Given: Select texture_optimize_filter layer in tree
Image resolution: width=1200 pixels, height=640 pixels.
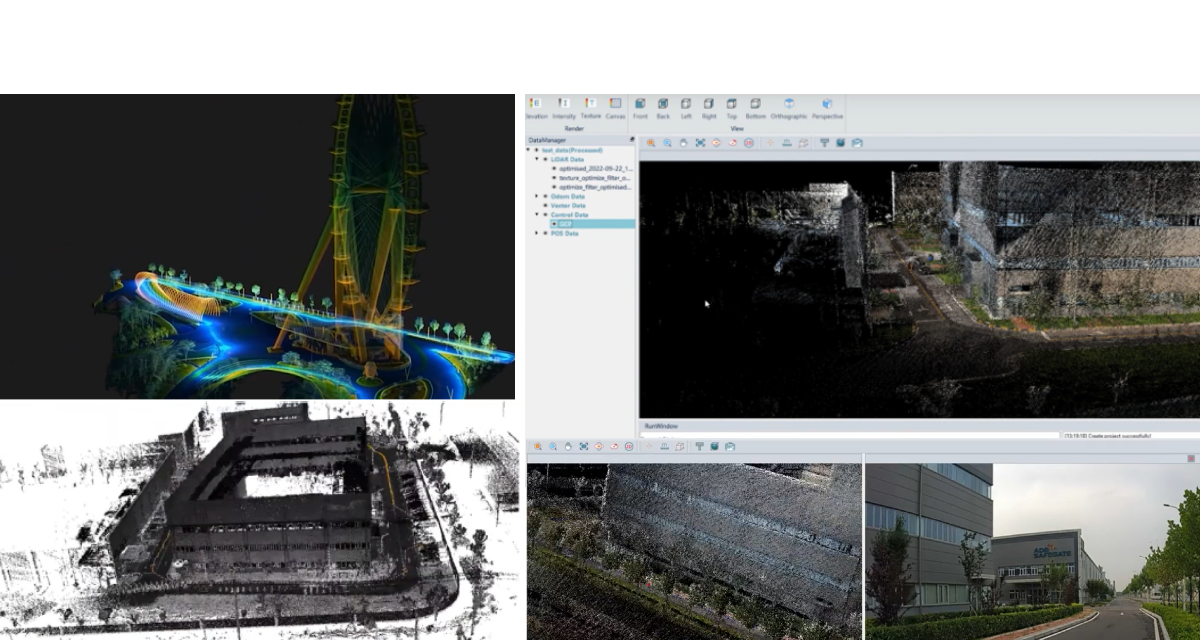Looking at the screenshot, I should click(x=595, y=178).
